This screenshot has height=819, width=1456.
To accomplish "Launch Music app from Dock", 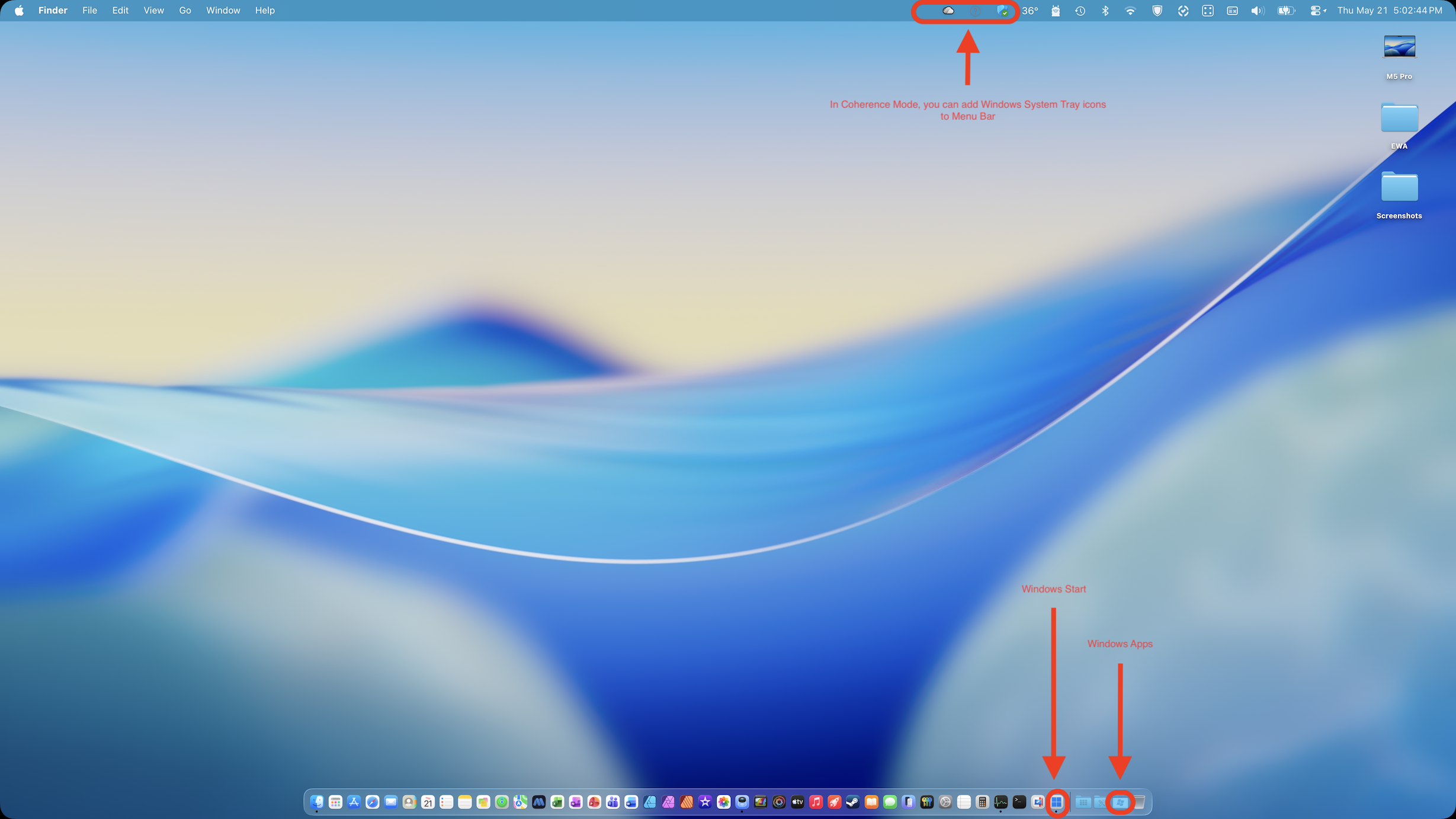I will pyautogui.click(x=816, y=802).
